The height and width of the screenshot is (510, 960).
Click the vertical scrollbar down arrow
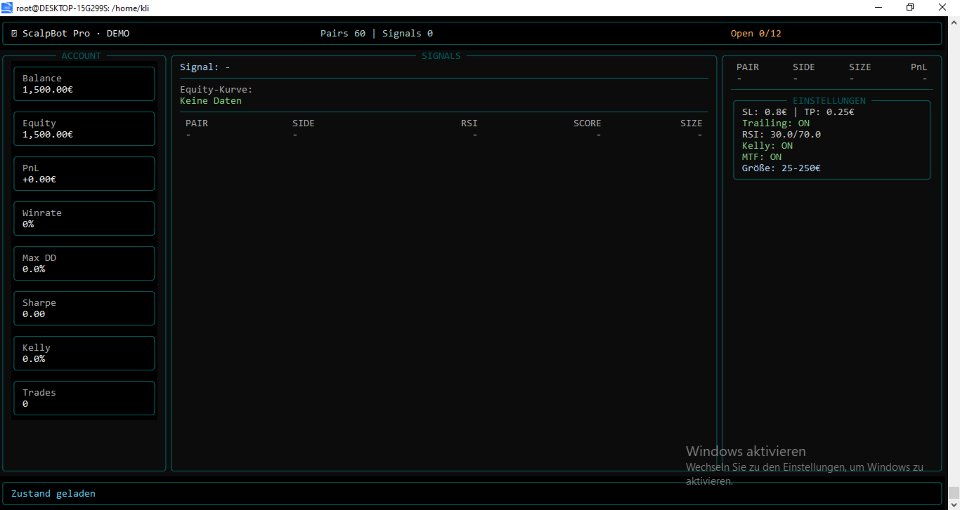(x=954, y=503)
